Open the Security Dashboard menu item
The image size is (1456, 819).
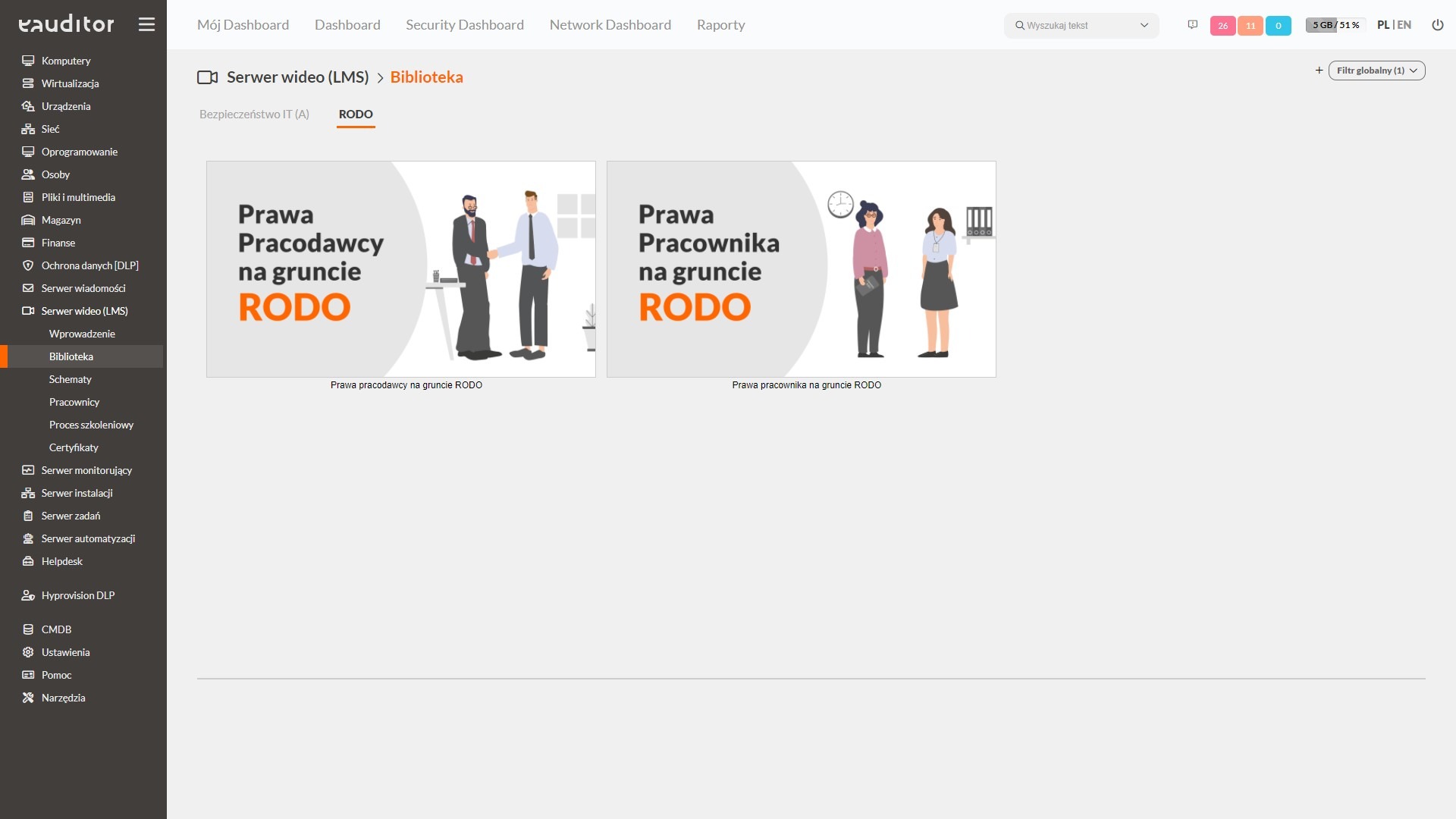coord(465,25)
